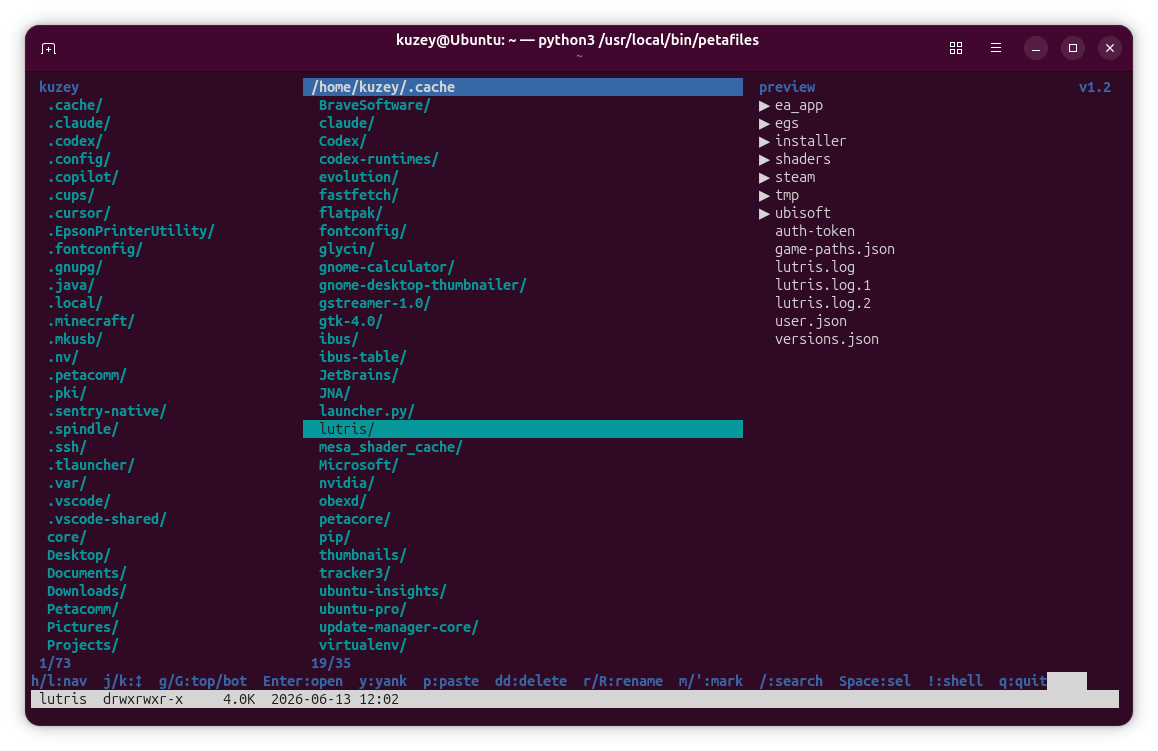
Task: Click the dd:delete hint in help bar
Action: point(531,681)
